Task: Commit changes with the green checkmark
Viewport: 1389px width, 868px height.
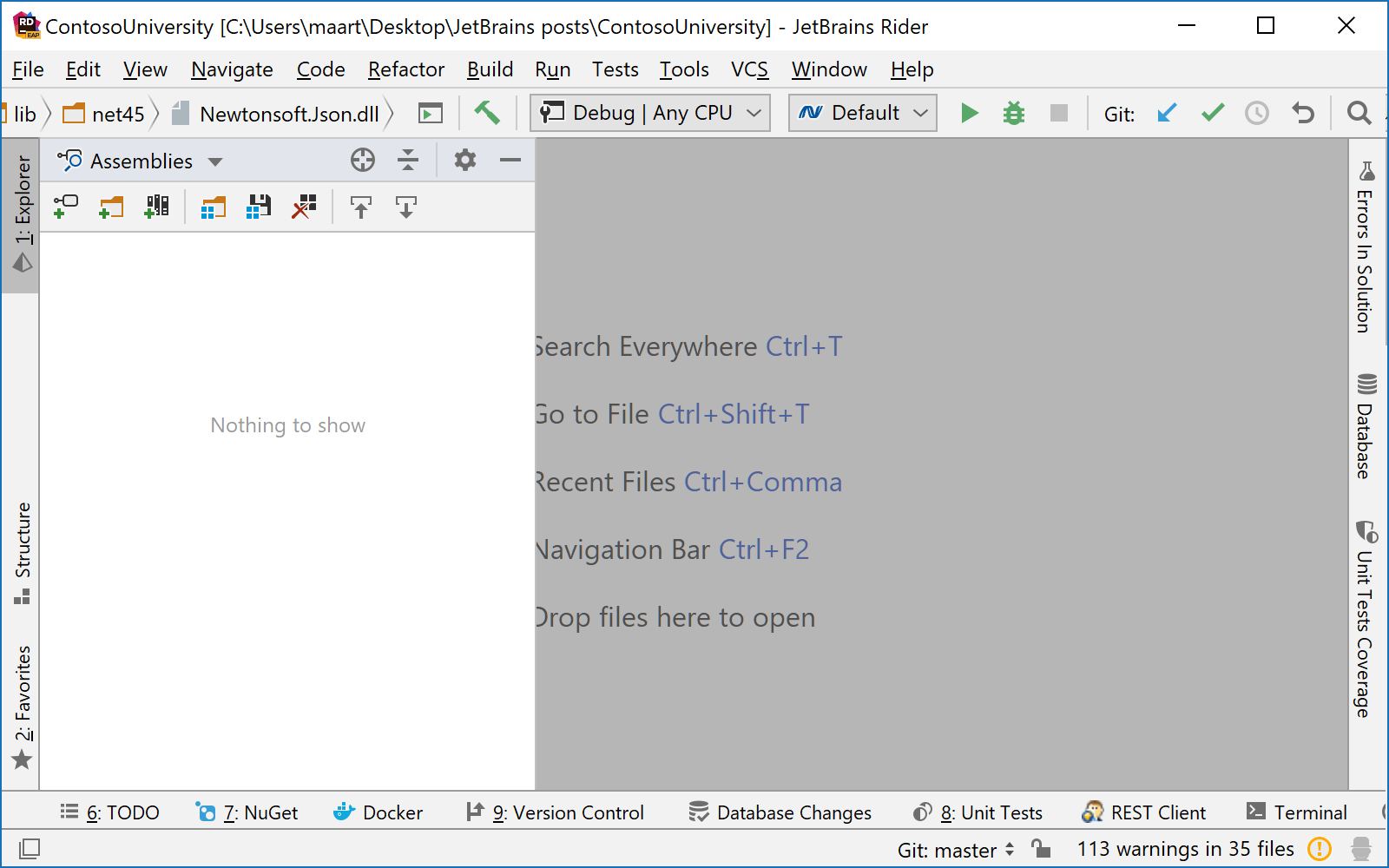Action: (x=1213, y=113)
